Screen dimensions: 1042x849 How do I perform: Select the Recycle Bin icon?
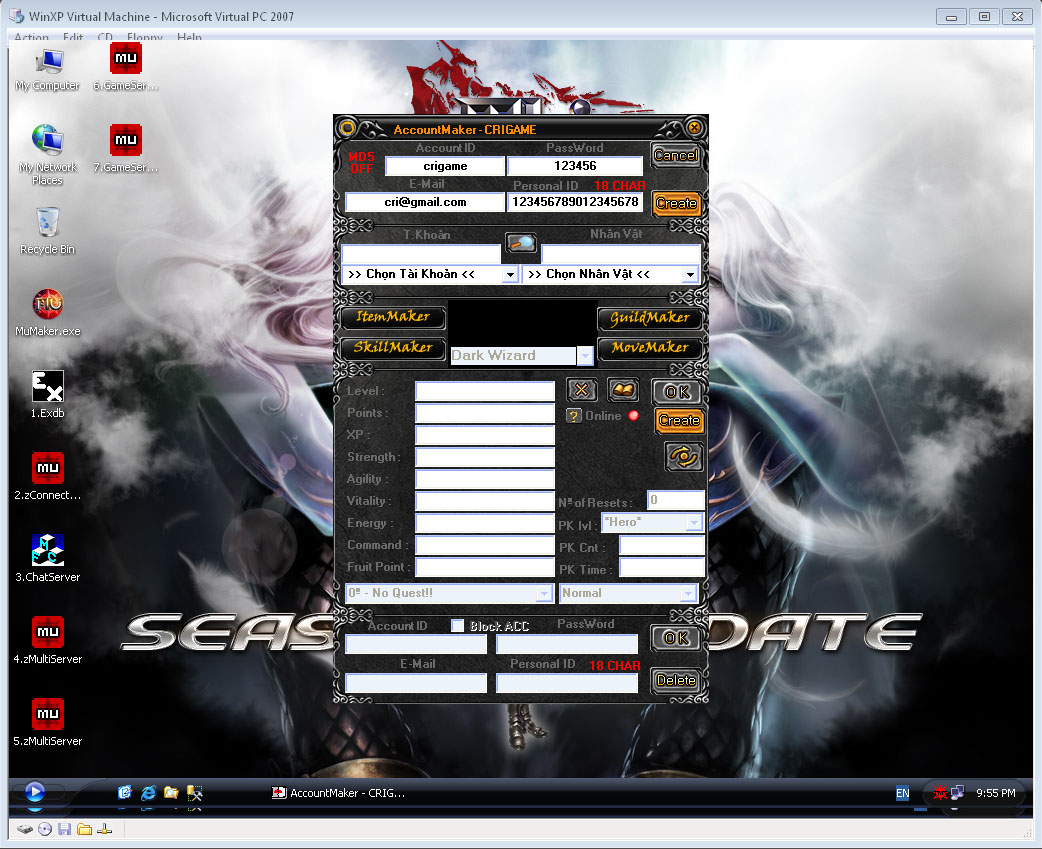(47, 231)
